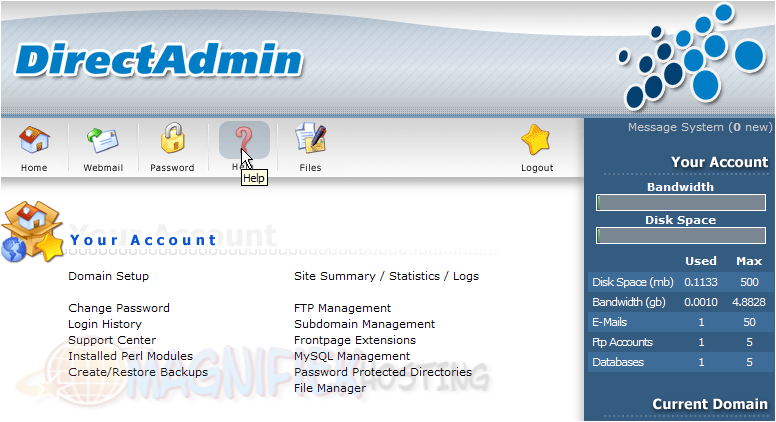Click the DirectAdmin logo
Screen dimensions: 776x422
point(158,59)
